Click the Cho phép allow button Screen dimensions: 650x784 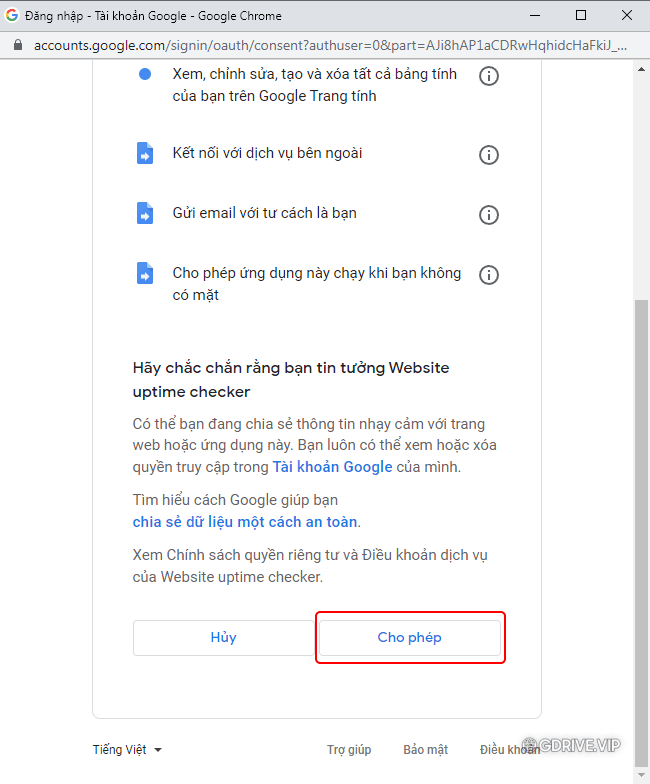click(x=410, y=638)
